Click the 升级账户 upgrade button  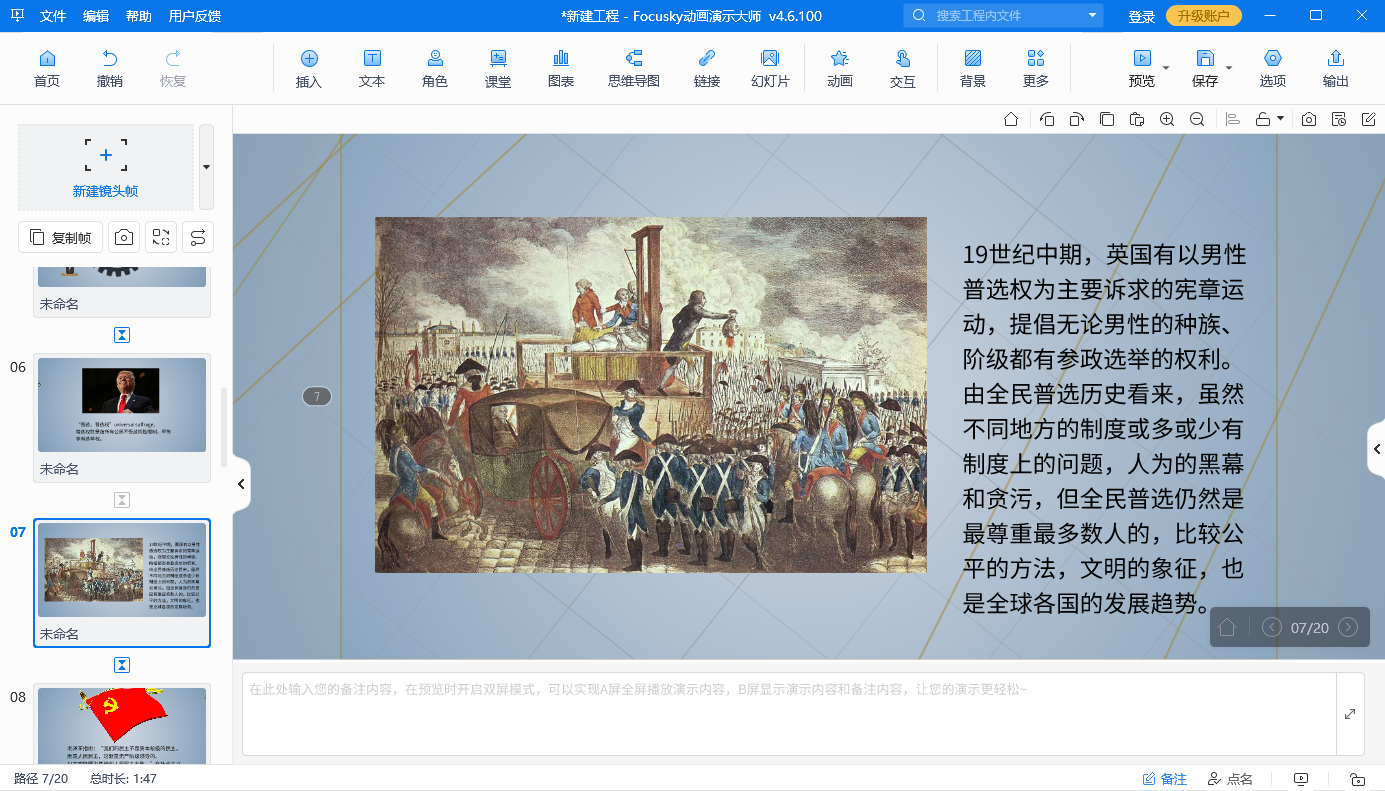[1204, 16]
